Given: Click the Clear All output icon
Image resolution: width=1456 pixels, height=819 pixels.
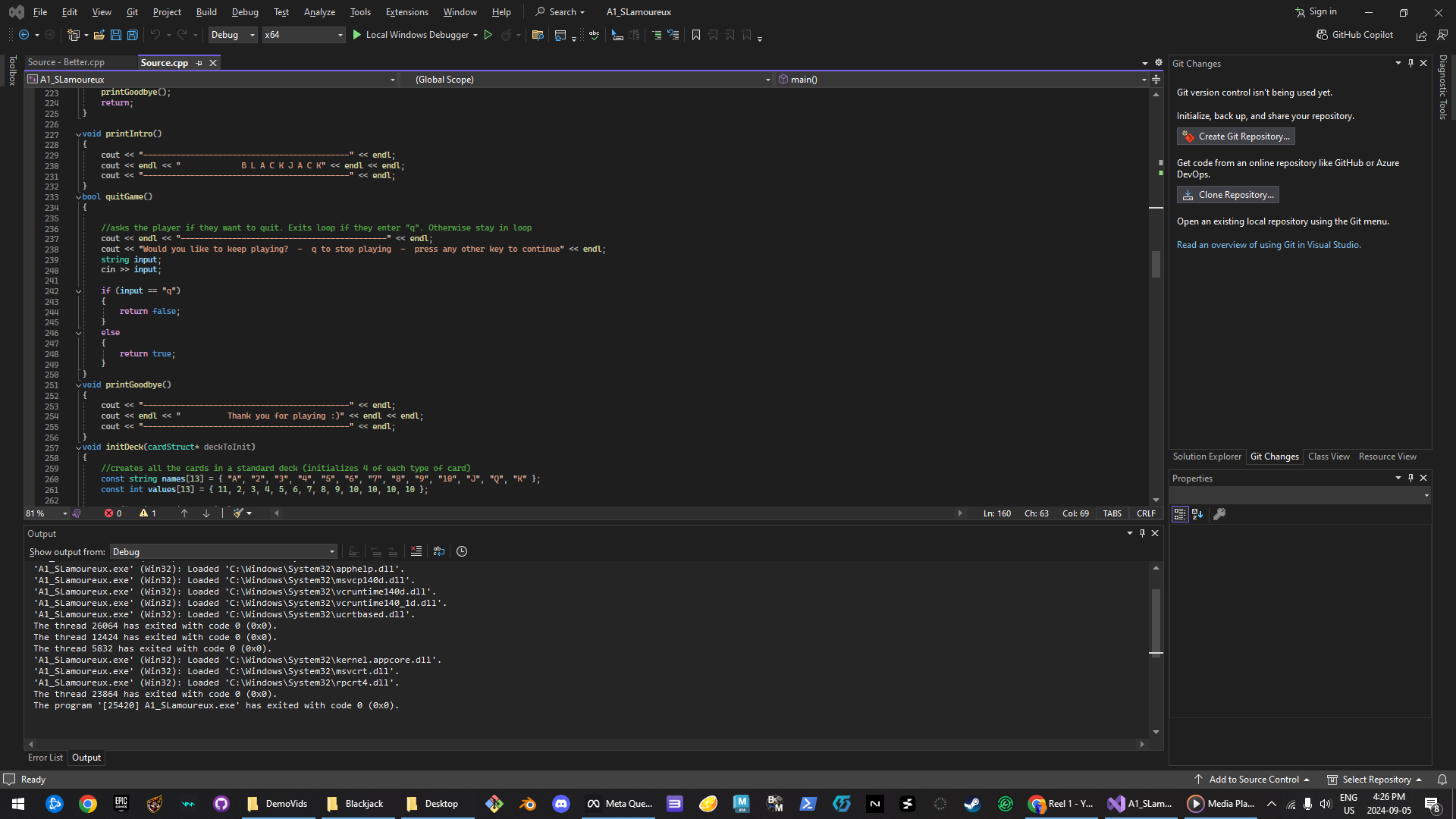Looking at the screenshot, I should [416, 551].
